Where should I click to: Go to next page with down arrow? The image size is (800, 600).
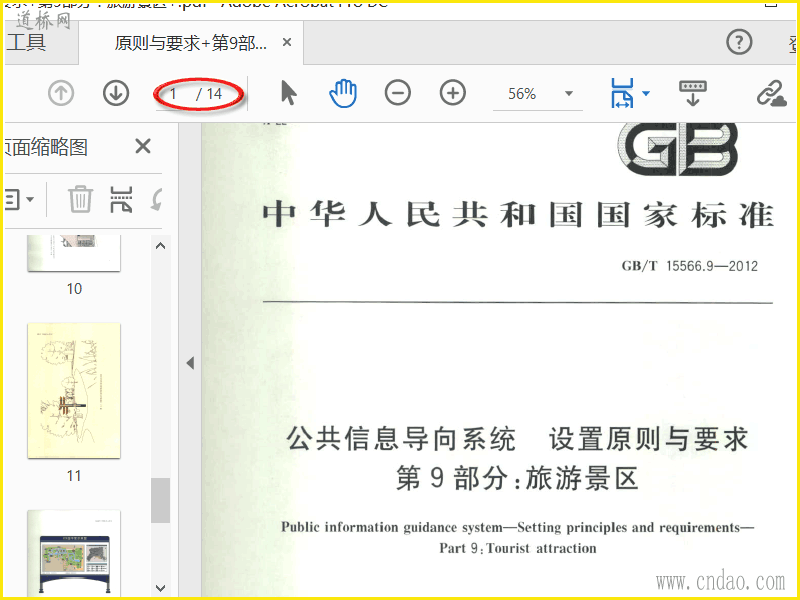(116, 94)
